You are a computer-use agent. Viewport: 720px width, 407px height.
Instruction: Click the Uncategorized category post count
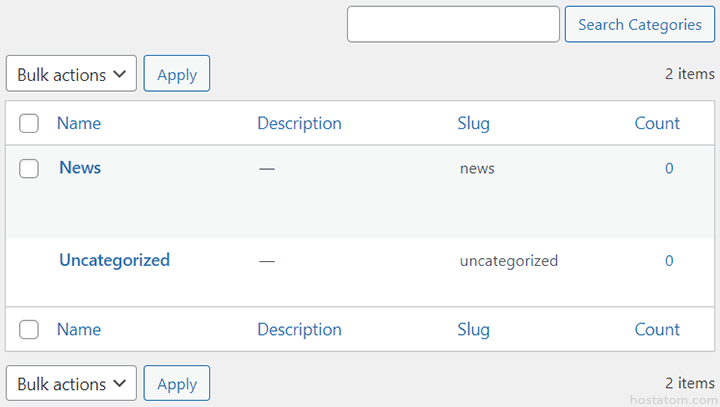pos(669,261)
